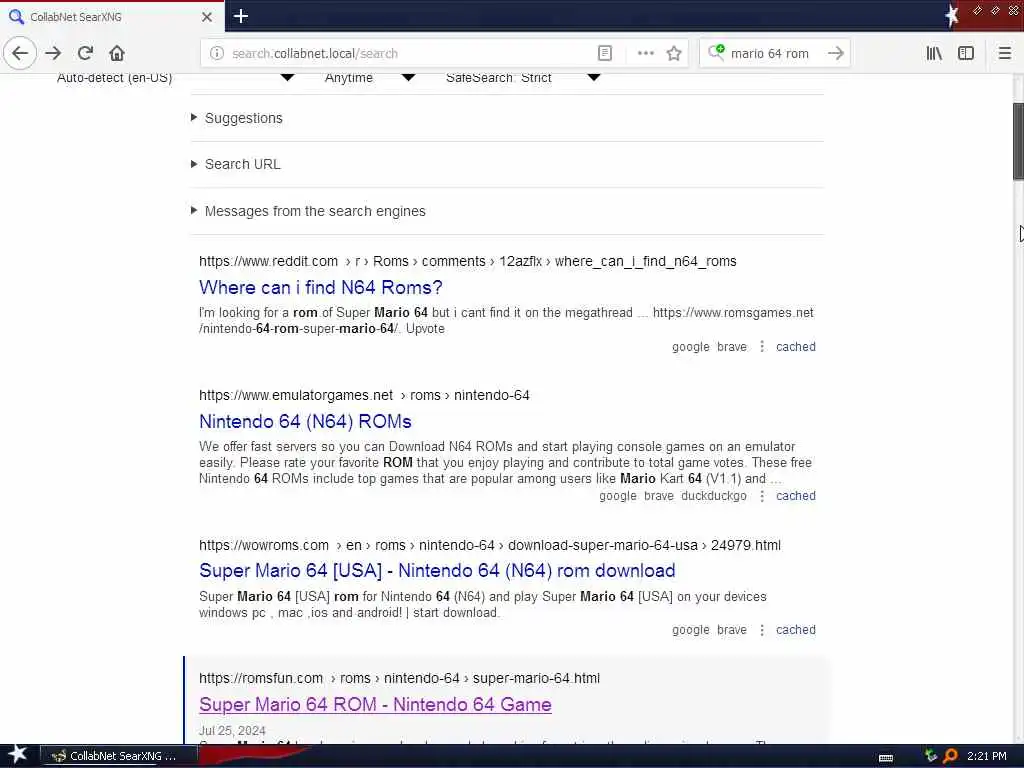Screen dimensions: 1024x768
Task: Close the CollabNet SearXNG tab
Action: click(x=207, y=17)
